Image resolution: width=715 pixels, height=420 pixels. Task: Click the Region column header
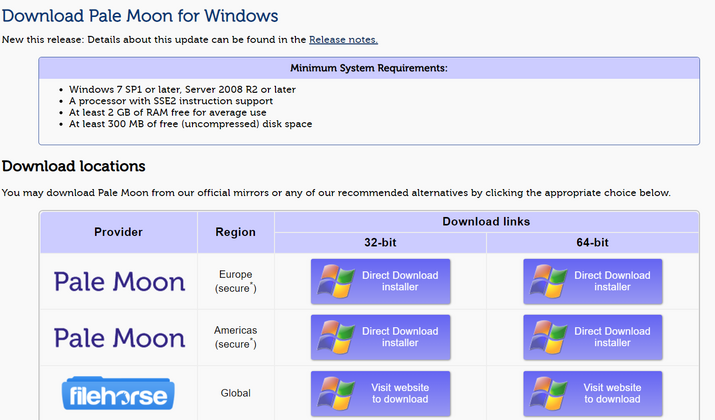235,232
